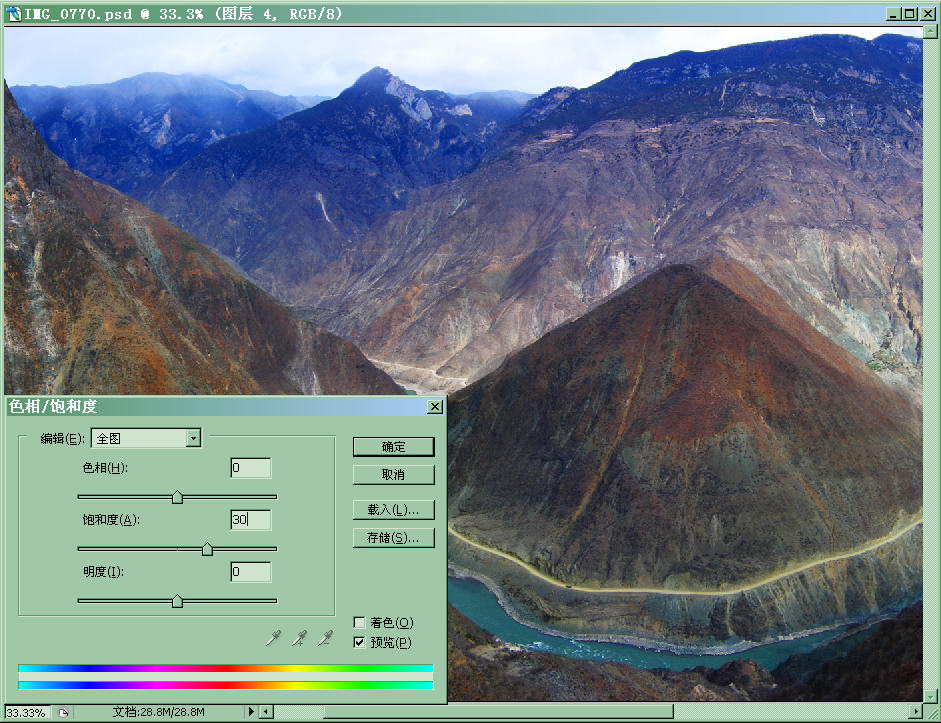Uncheck the 预览 (Preview) checkbox
The width and height of the screenshot is (941, 723).
point(360,642)
